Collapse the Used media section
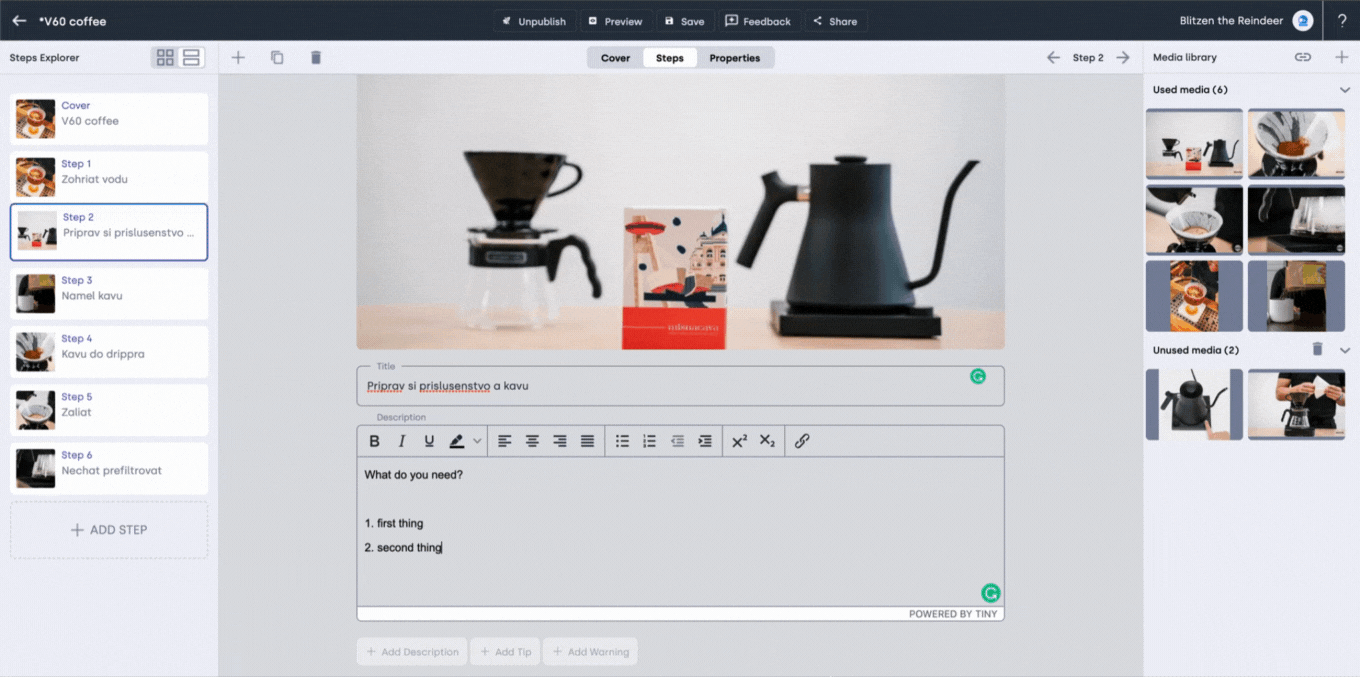This screenshot has height=677, width=1360. [x=1344, y=90]
